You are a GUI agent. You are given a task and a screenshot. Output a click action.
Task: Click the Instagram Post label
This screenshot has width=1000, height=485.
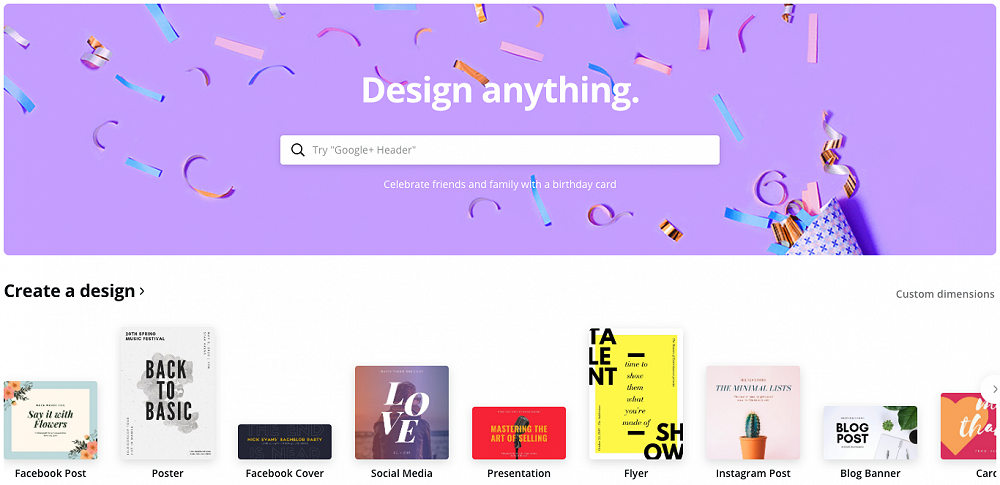tap(753, 474)
